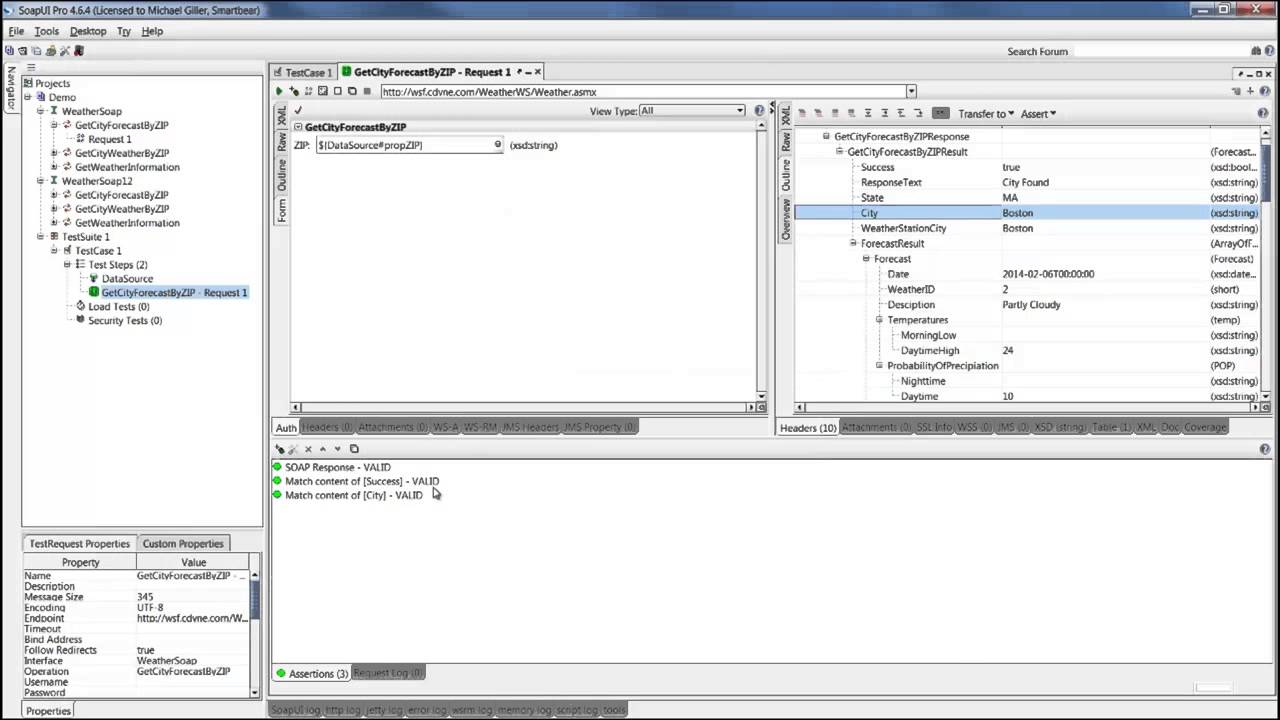Open Transfer to dropdown menu

pyautogui.click(x=986, y=114)
